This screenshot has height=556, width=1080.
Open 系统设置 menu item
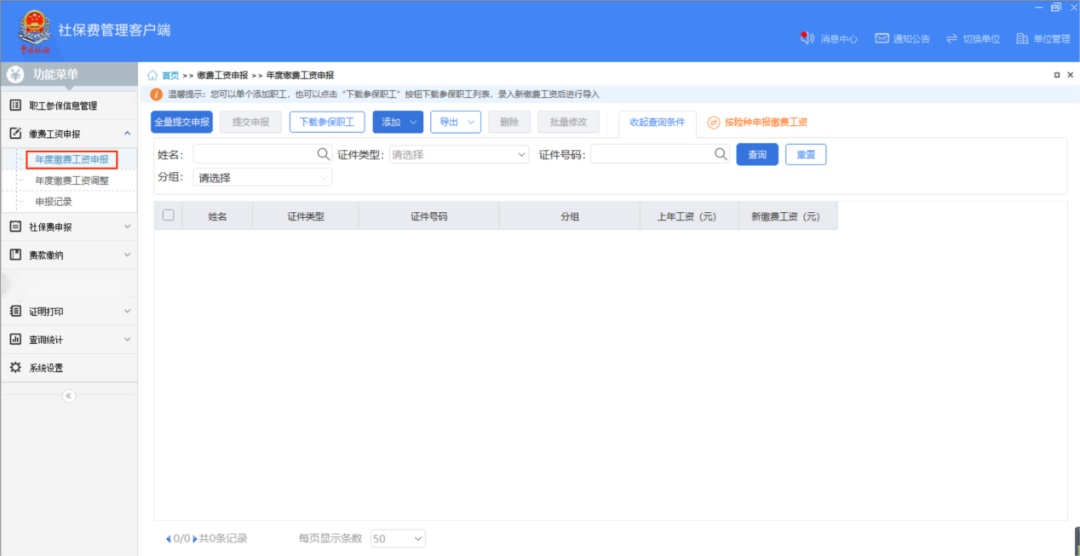pos(69,368)
